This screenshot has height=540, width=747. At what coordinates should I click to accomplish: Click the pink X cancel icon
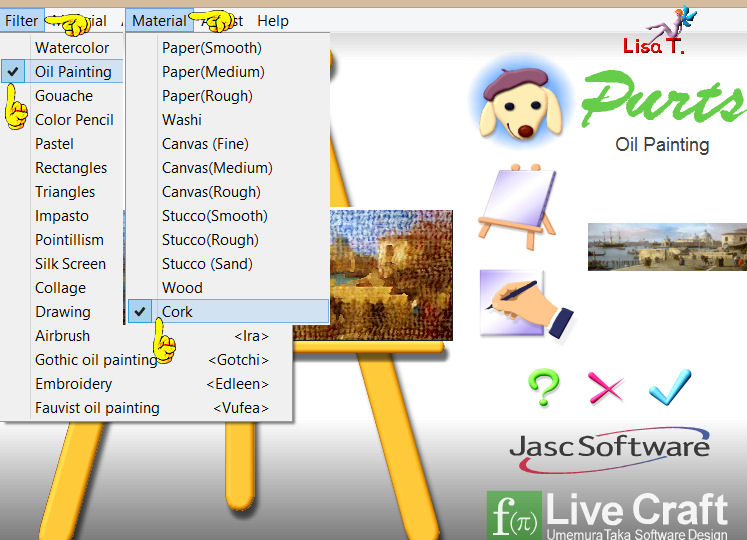pos(606,387)
